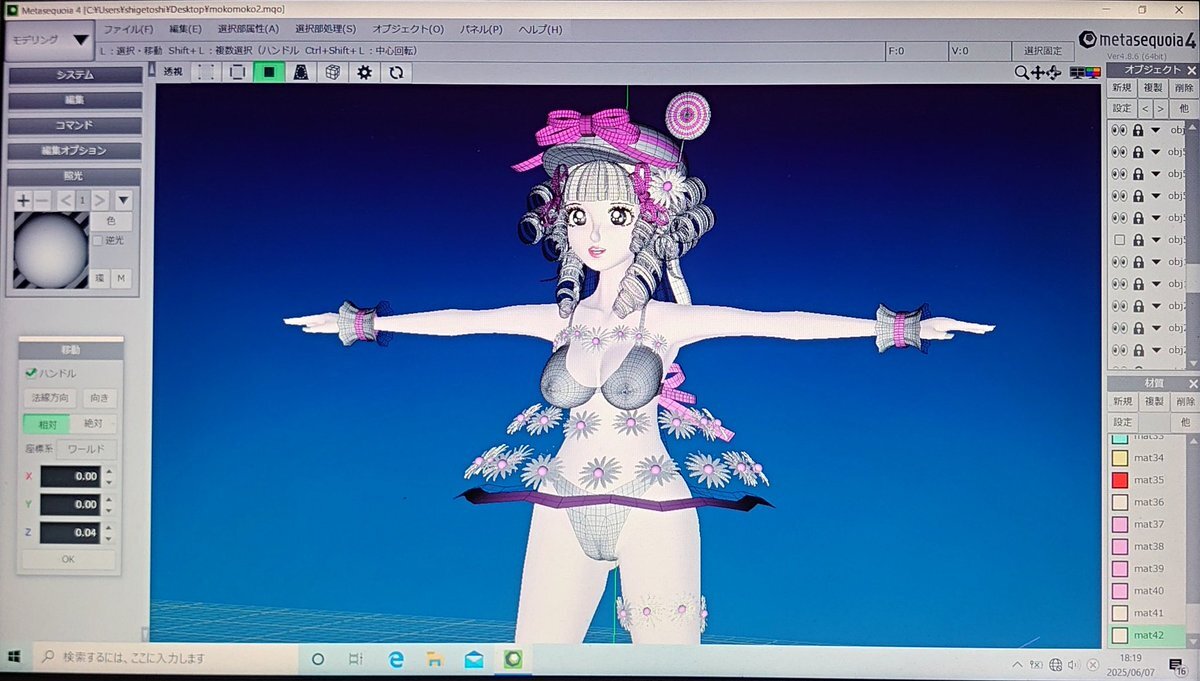1200x681 pixels.
Task: Select the view rotate icon beside pan
Action: (x=1053, y=72)
